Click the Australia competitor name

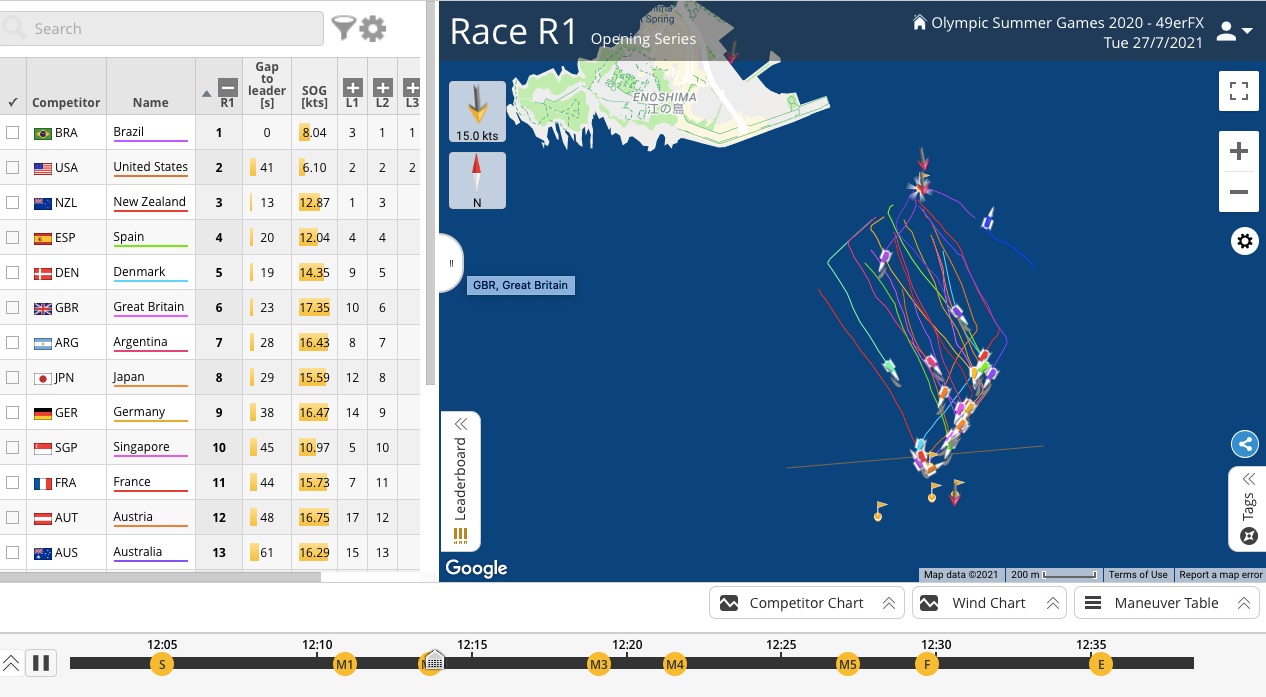tap(137, 552)
